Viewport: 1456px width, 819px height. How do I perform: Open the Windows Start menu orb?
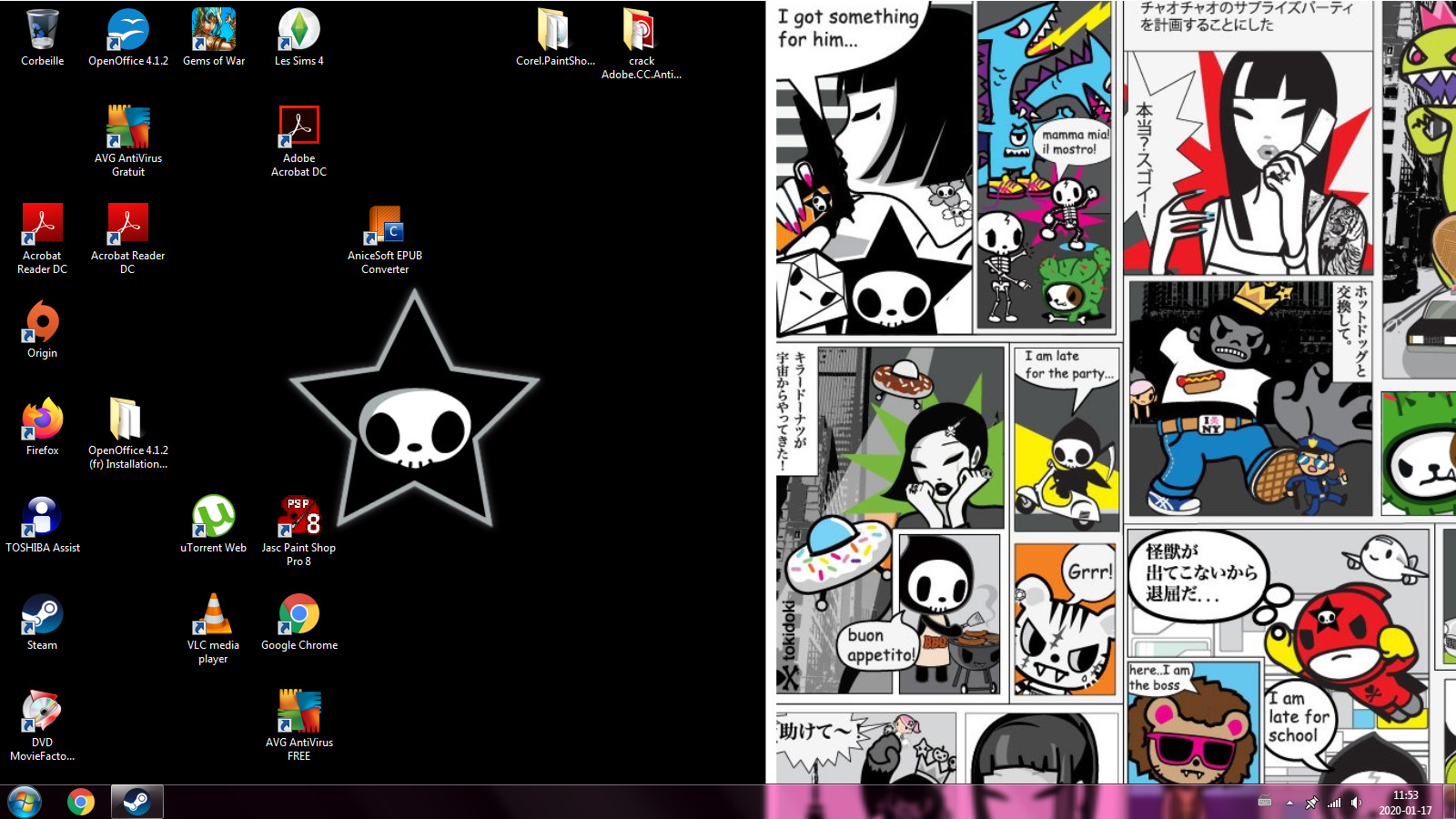[25, 802]
